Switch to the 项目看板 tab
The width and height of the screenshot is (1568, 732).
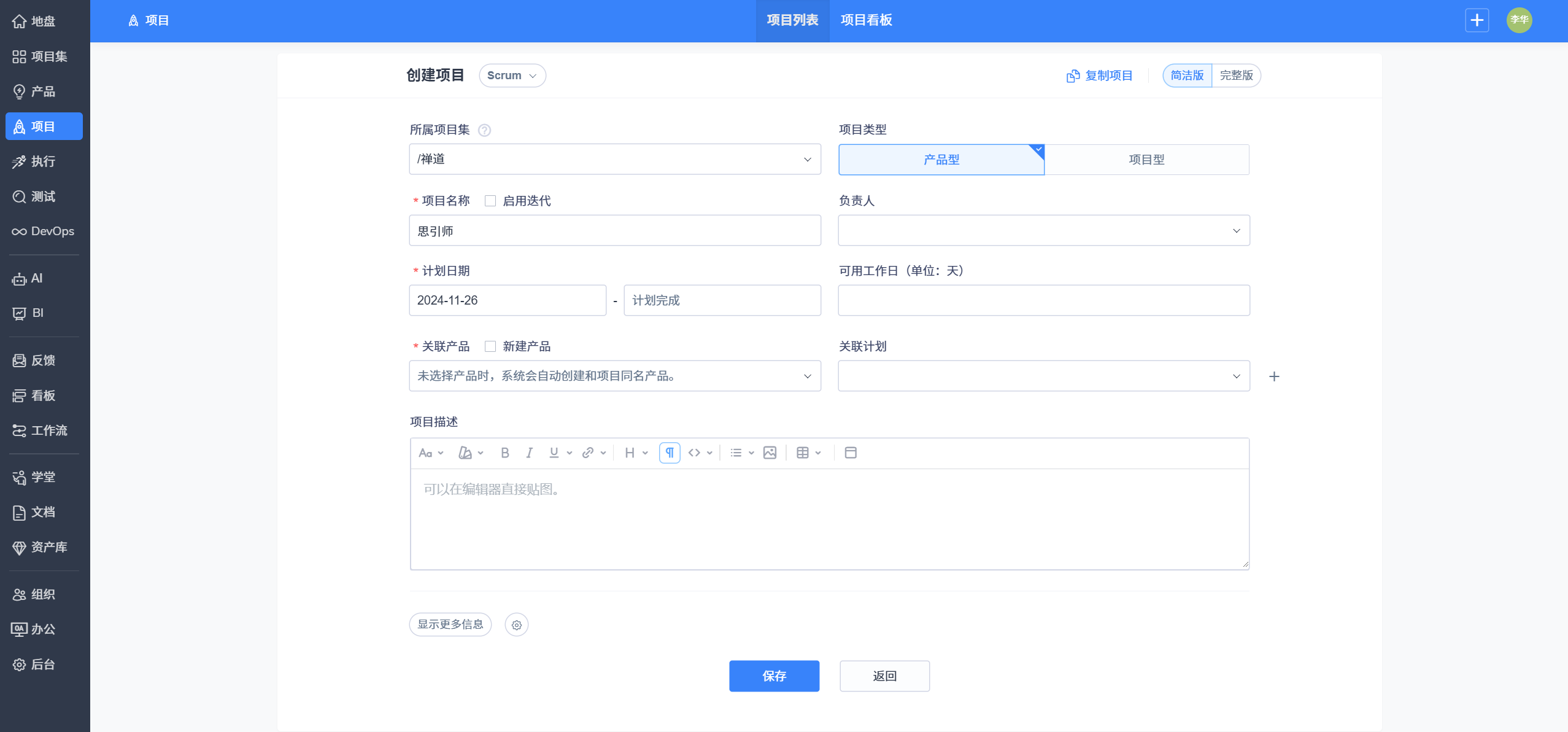(x=866, y=20)
